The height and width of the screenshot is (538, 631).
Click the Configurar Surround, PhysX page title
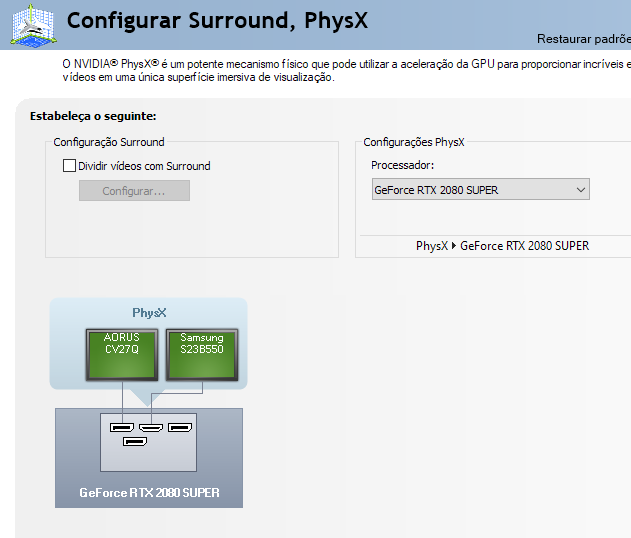(x=217, y=21)
